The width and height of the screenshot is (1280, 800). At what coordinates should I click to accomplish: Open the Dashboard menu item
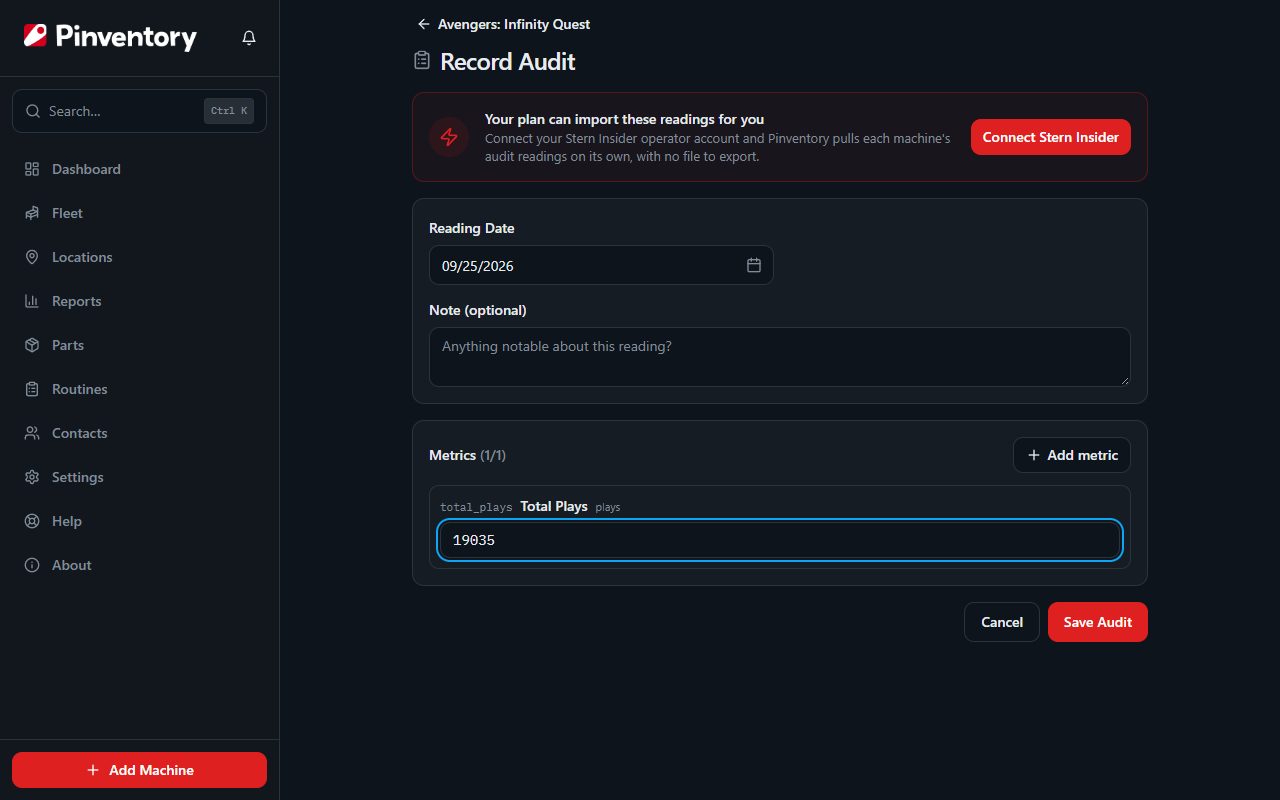coord(139,169)
